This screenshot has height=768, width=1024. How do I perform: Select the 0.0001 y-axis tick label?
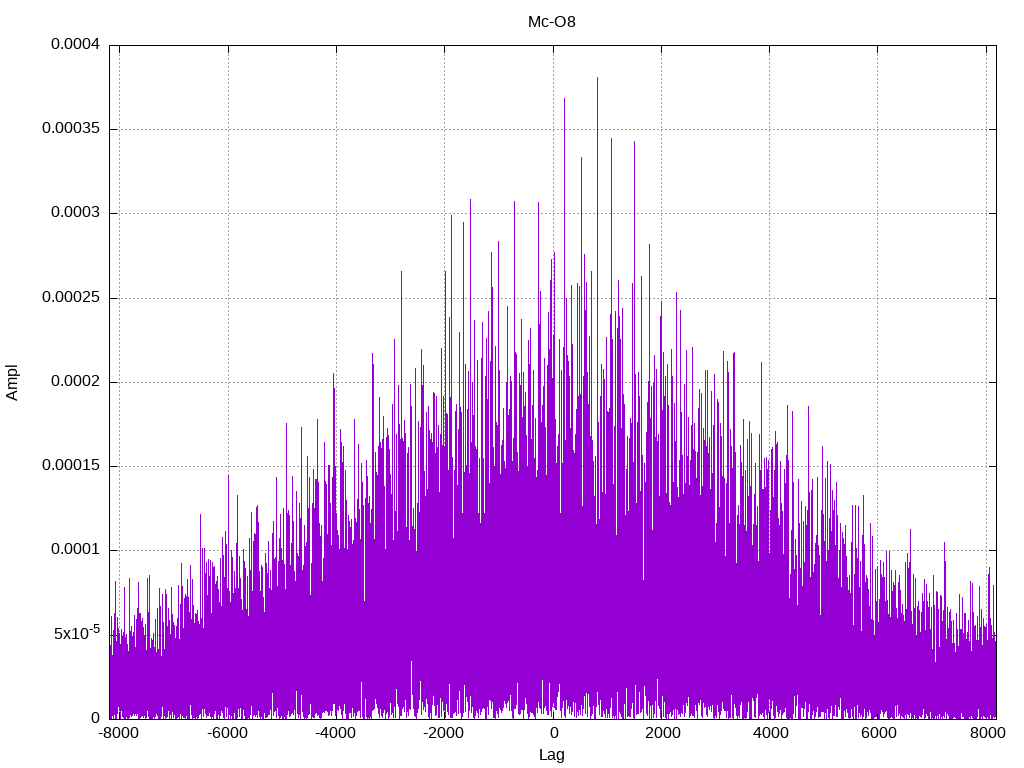point(70,550)
